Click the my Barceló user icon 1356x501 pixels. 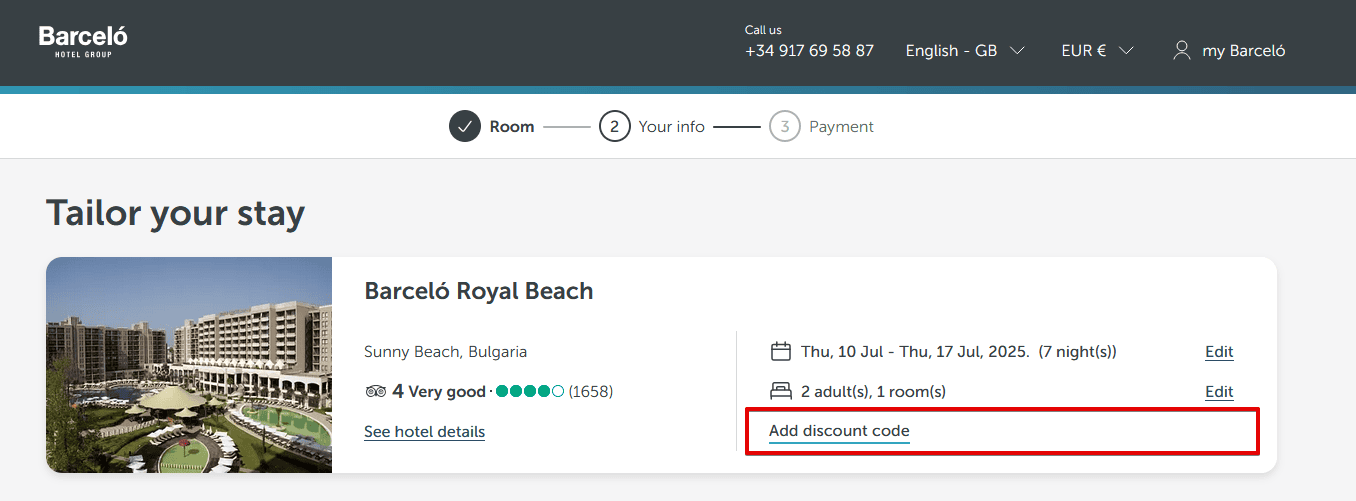pyautogui.click(x=1182, y=50)
